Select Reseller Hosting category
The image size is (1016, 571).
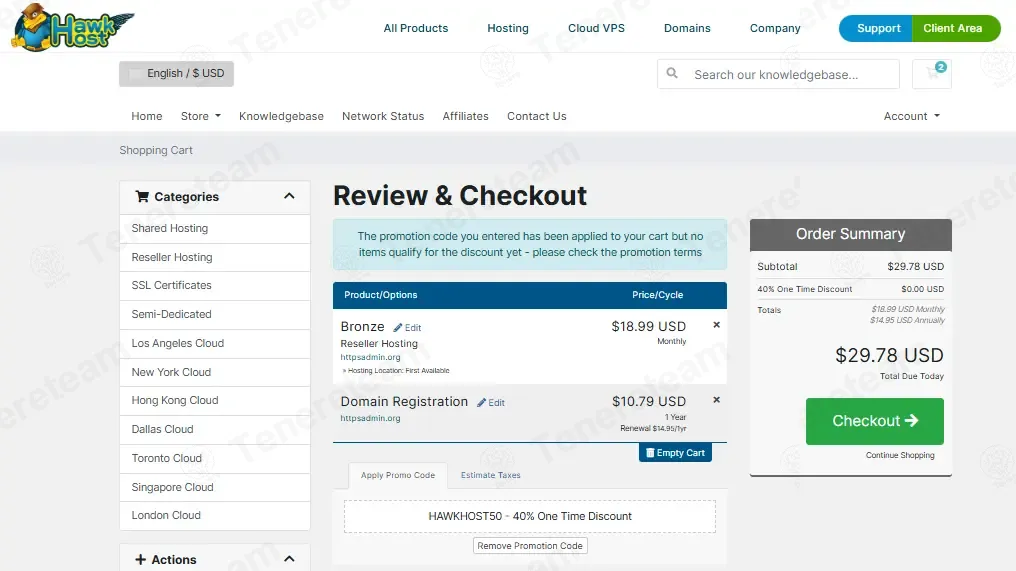tap(214, 257)
